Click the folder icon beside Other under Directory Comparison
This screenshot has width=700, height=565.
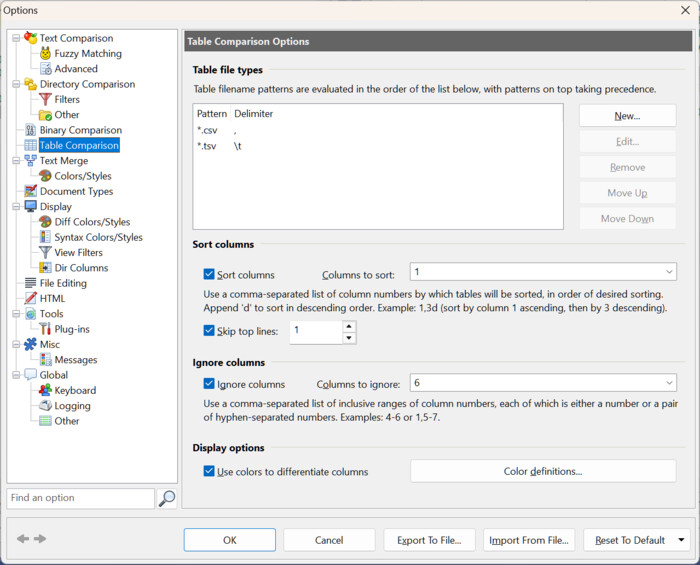point(45,115)
